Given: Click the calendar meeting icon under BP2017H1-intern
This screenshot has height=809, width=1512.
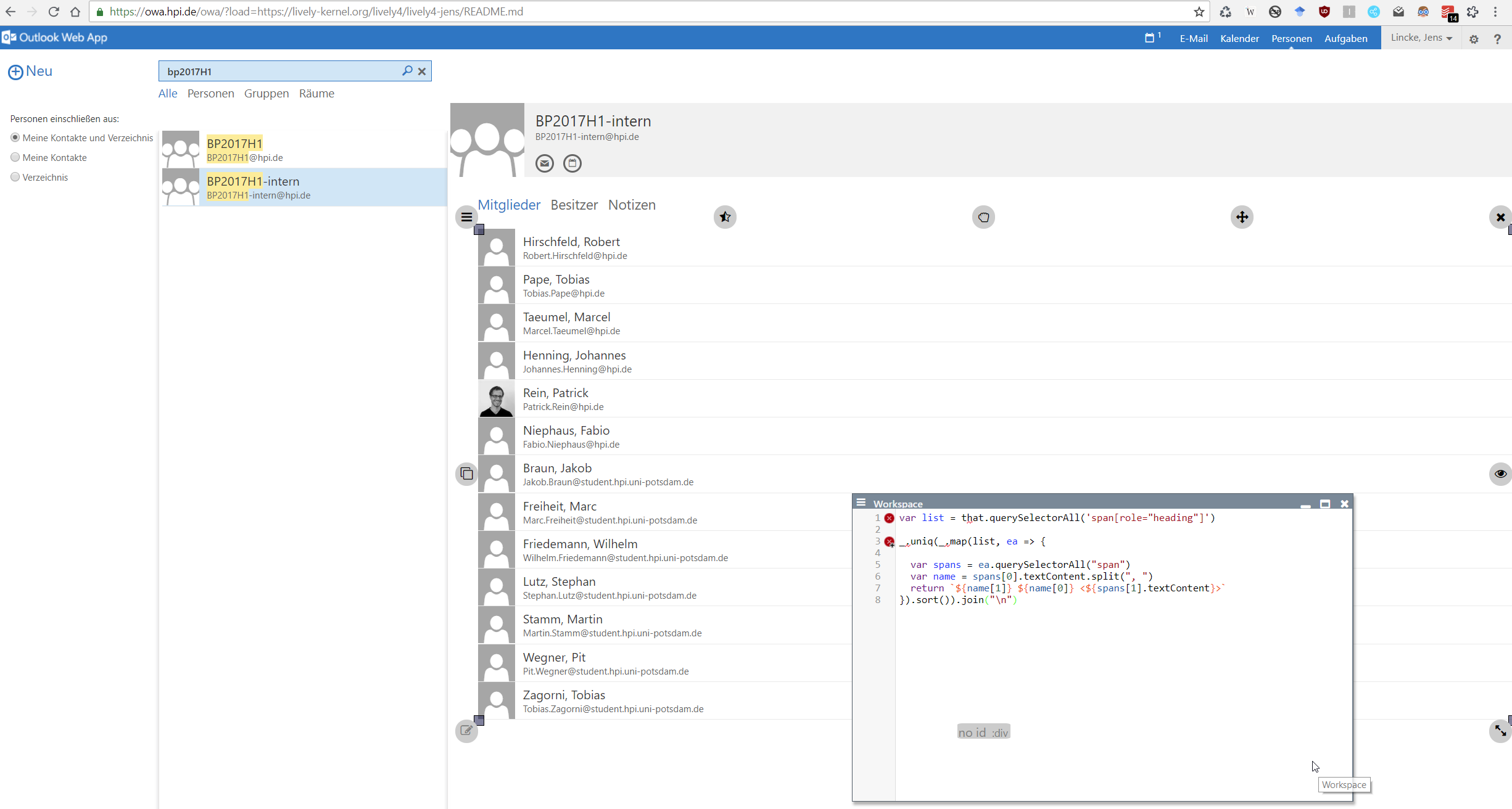Looking at the screenshot, I should click(572, 163).
